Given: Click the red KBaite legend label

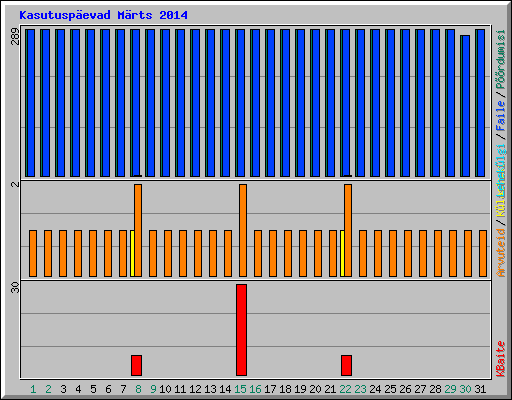Looking at the screenshot, I should click(501, 359).
